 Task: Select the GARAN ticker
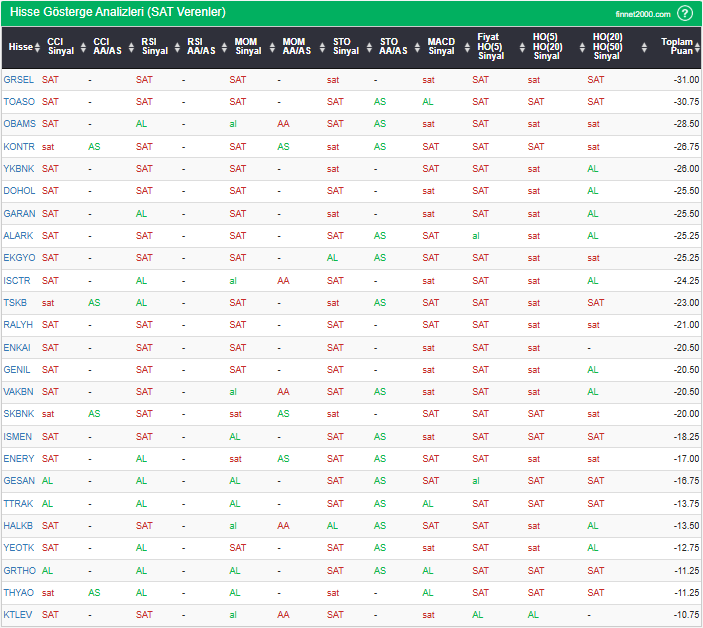tap(18, 214)
